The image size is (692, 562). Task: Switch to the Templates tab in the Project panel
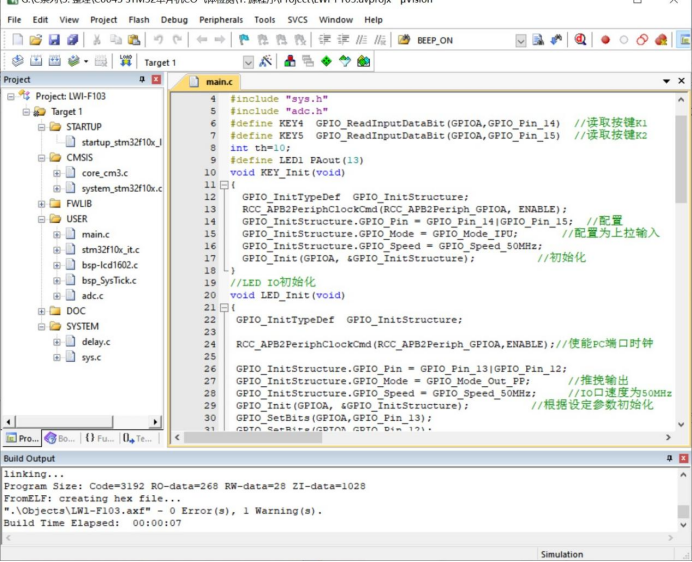pyautogui.click(x=138, y=438)
